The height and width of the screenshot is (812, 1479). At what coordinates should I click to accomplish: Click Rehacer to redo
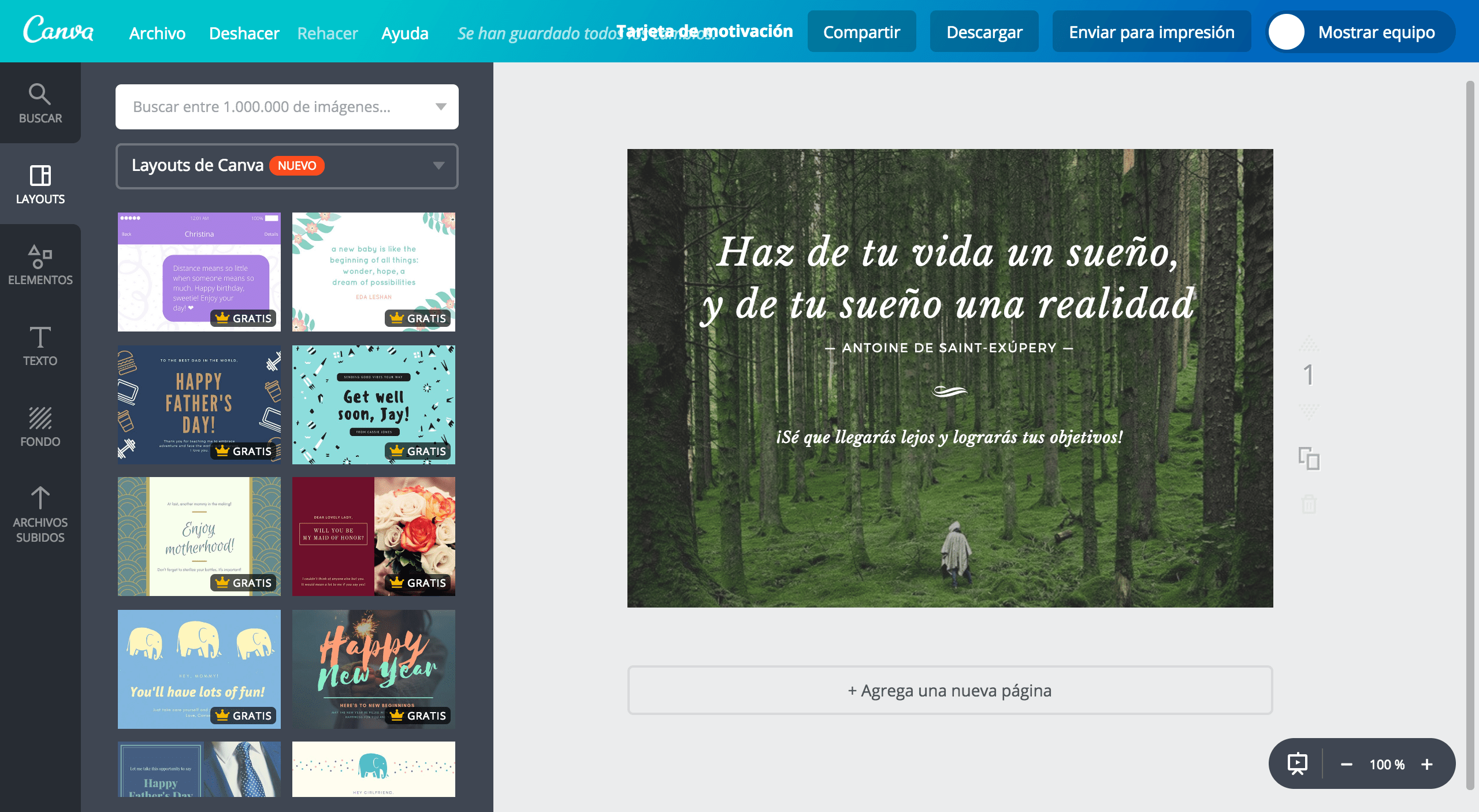(x=328, y=33)
